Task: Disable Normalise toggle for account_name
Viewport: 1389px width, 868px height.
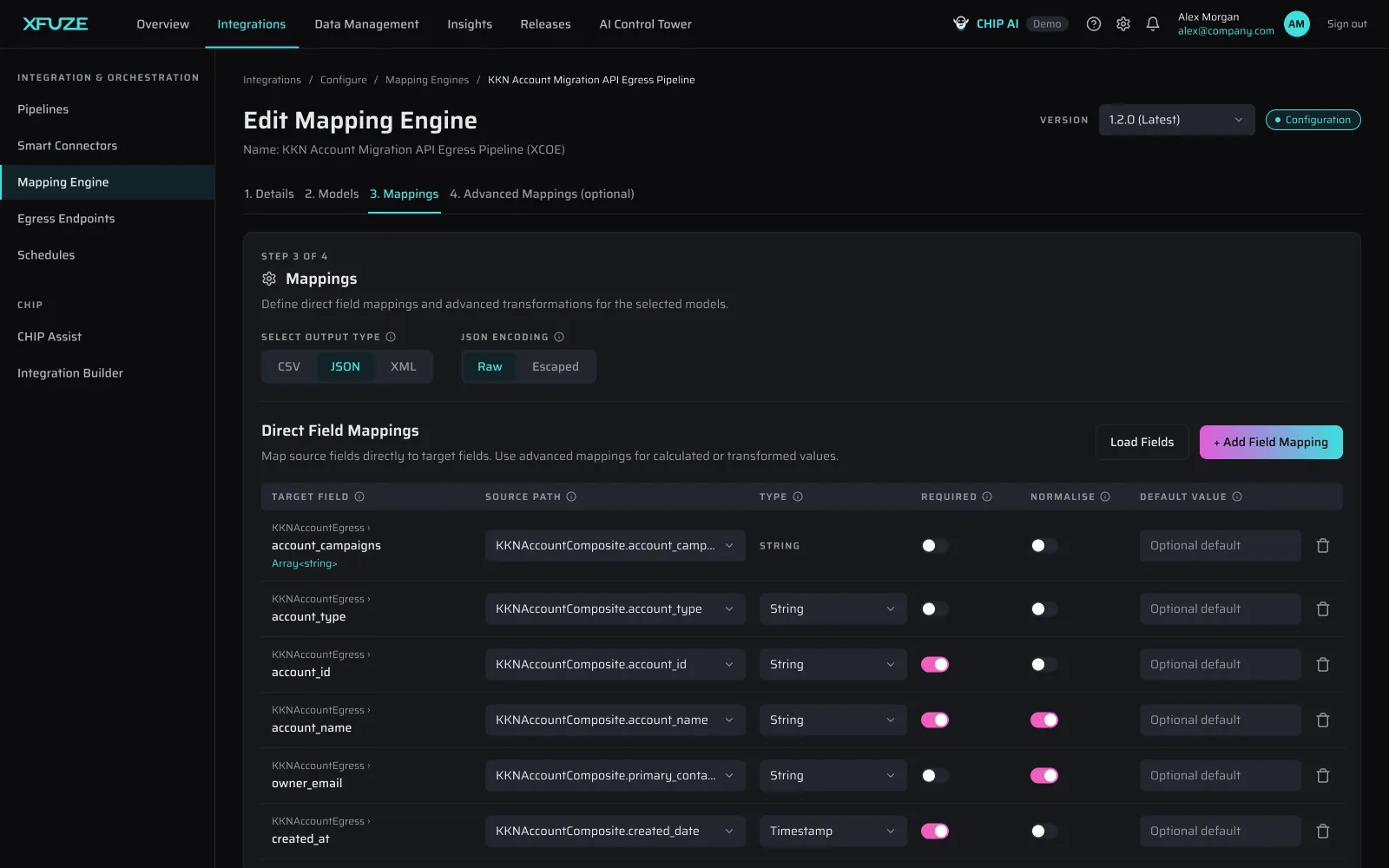Action: [1044, 720]
